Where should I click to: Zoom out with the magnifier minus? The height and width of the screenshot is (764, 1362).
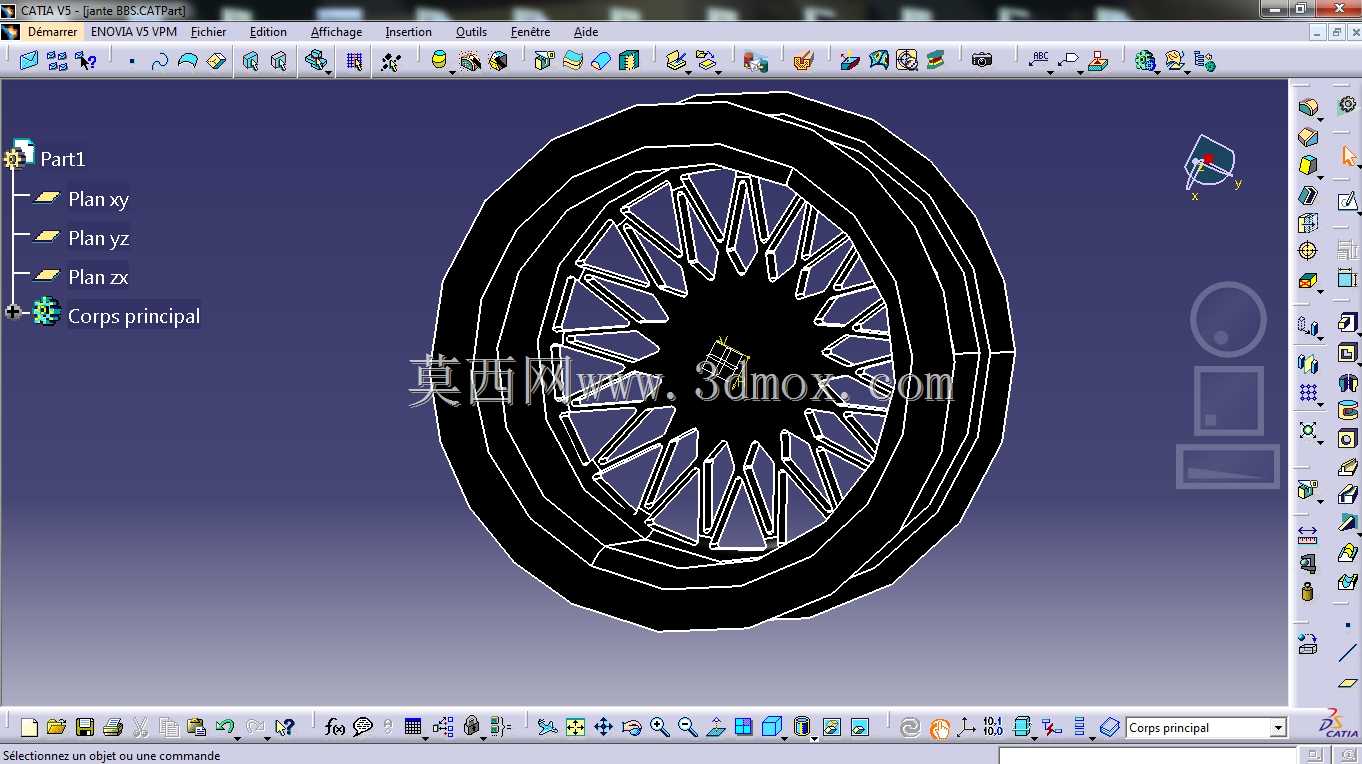(x=687, y=727)
